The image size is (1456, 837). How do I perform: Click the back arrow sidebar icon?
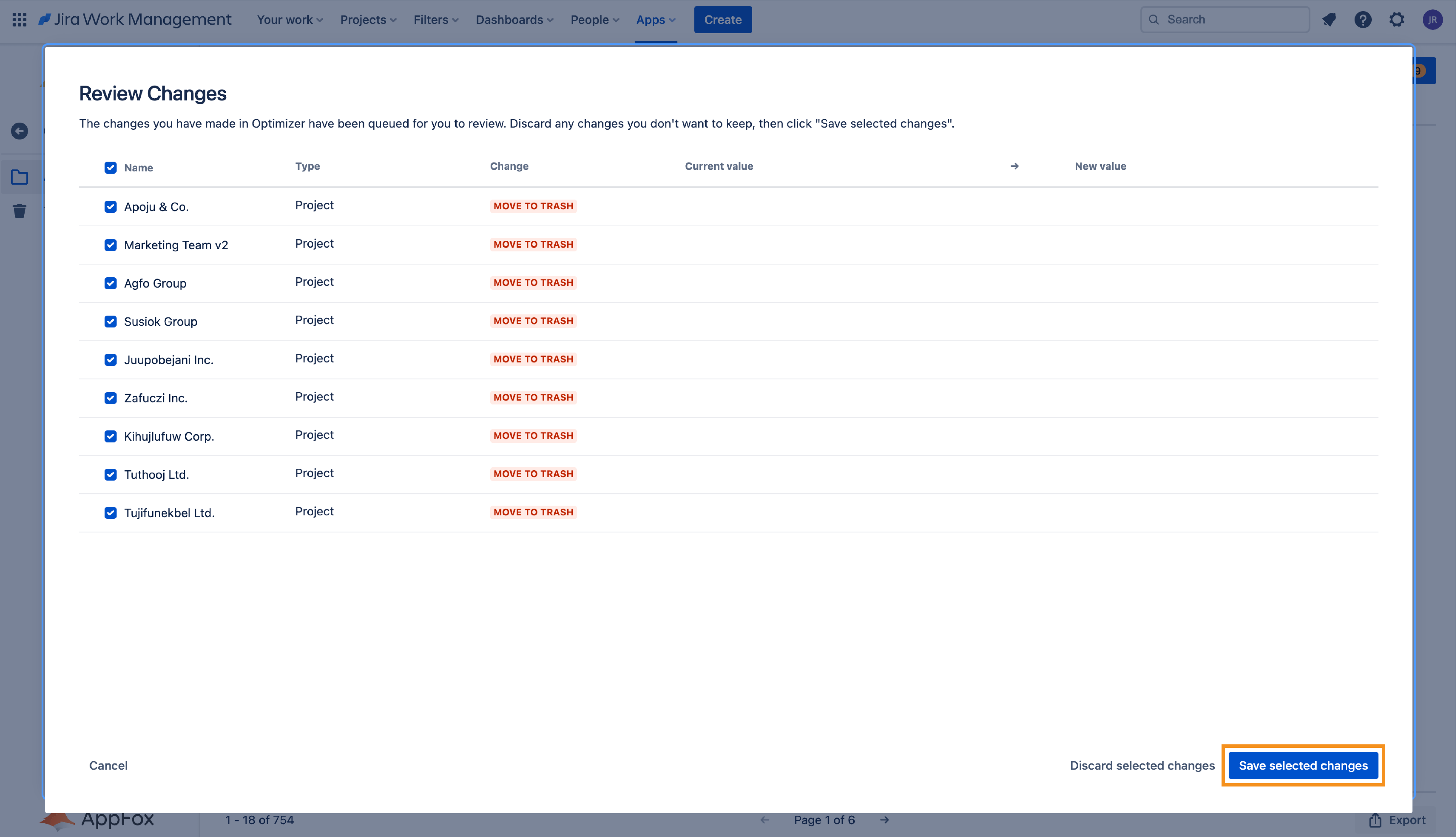tap(20, 131)
